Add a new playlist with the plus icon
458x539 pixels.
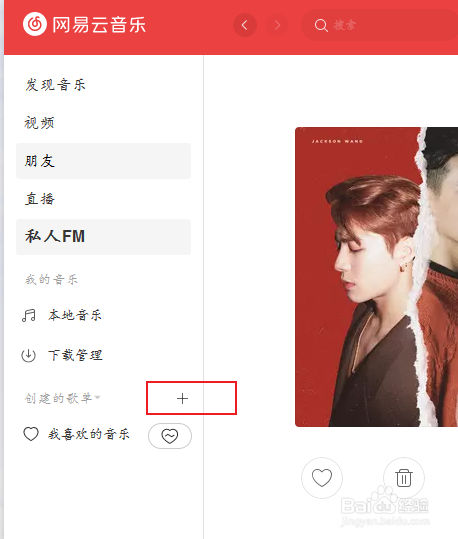(x=182, y=398)
